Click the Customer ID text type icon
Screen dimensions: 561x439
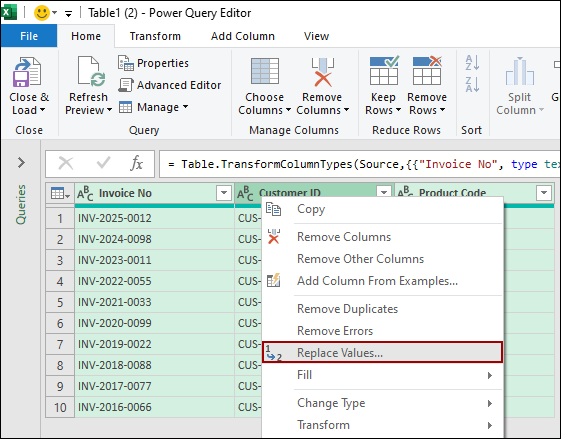tap(245, 194)
